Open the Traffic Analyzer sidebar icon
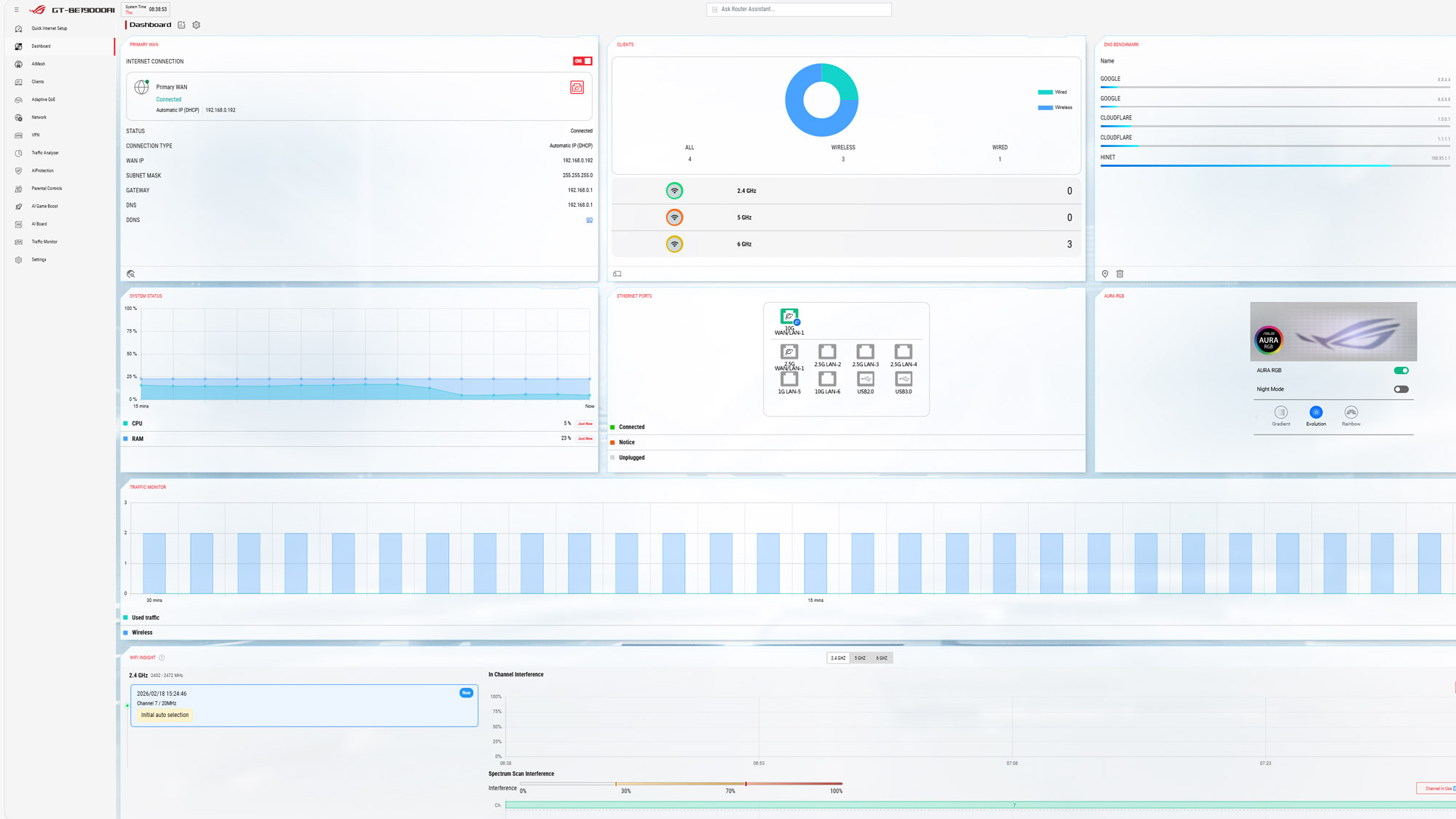 19,153
